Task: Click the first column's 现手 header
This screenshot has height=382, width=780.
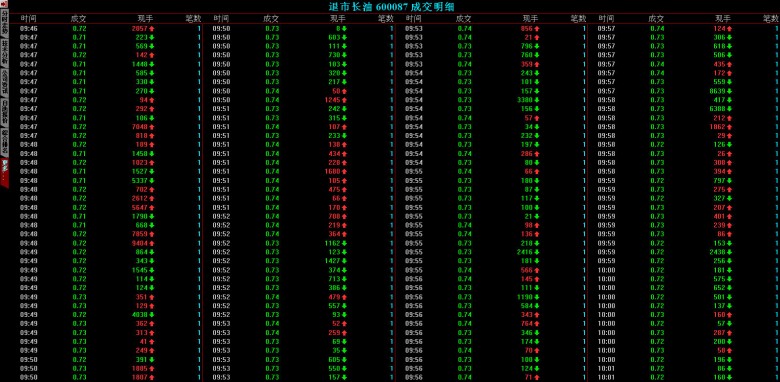Action: tap(145, 18)
